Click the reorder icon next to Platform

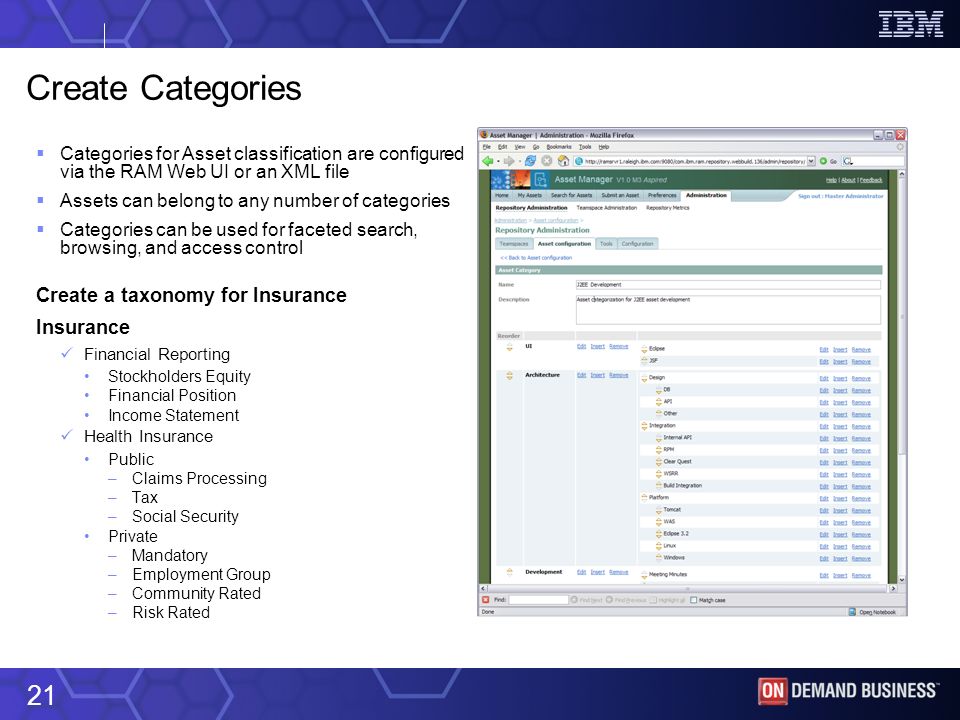pyautogui.click(x=644, y=497)
